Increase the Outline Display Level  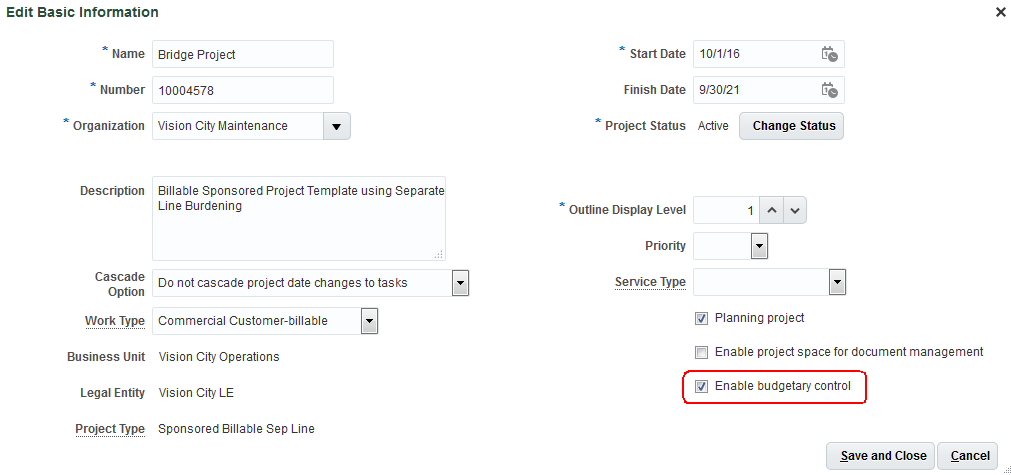tap(770, 211)
